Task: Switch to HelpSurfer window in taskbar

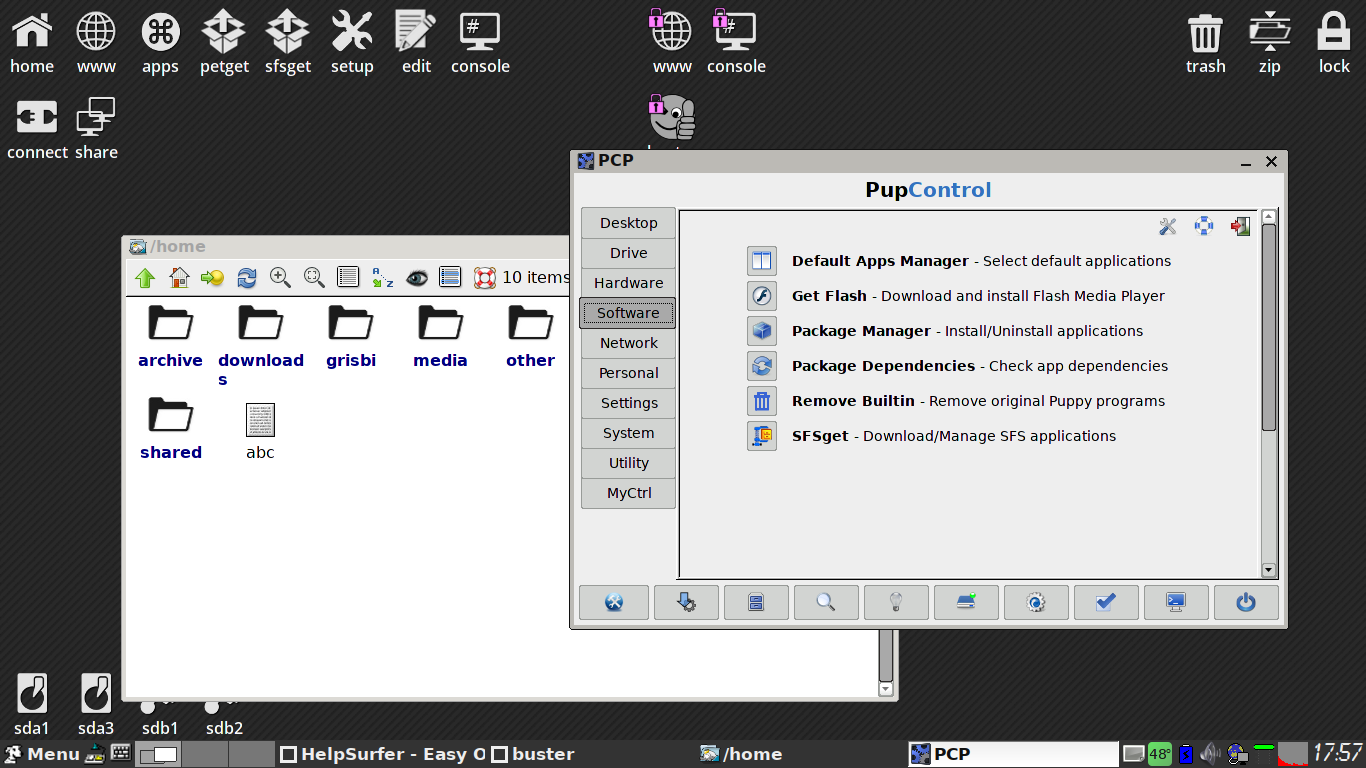Action: tap(382, 754)
